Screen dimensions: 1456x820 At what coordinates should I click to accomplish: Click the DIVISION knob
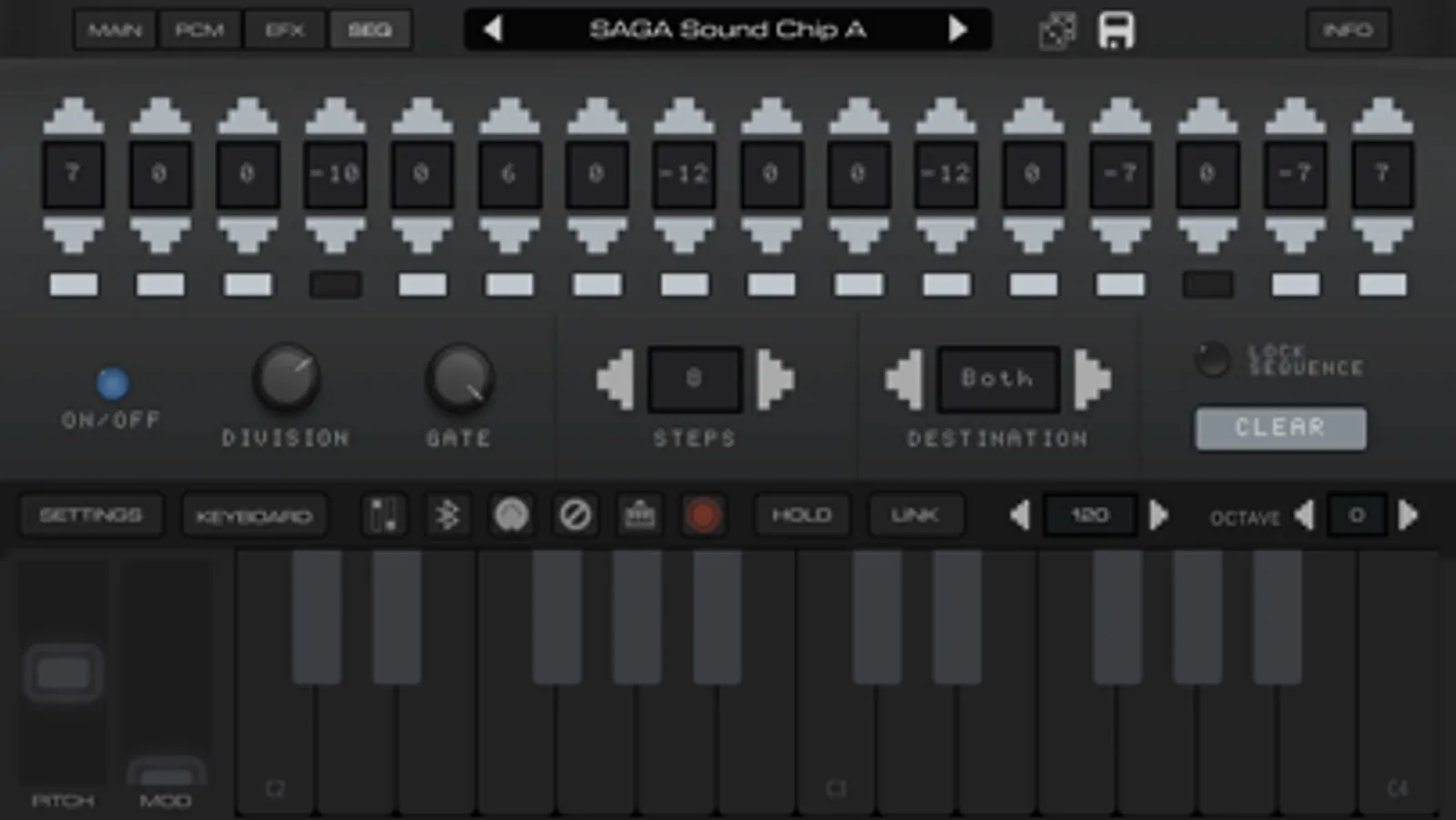tap(286, 377)
